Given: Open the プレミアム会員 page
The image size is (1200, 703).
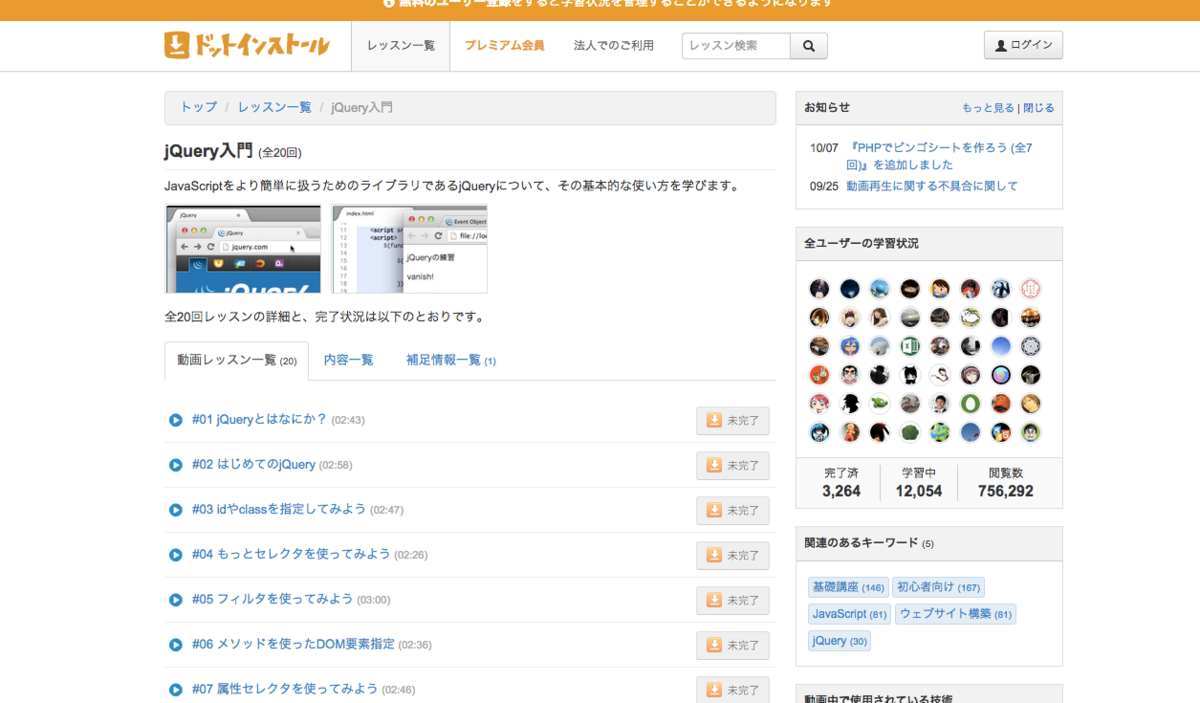Looking at the screenshot, I should [x=504, y=45].
